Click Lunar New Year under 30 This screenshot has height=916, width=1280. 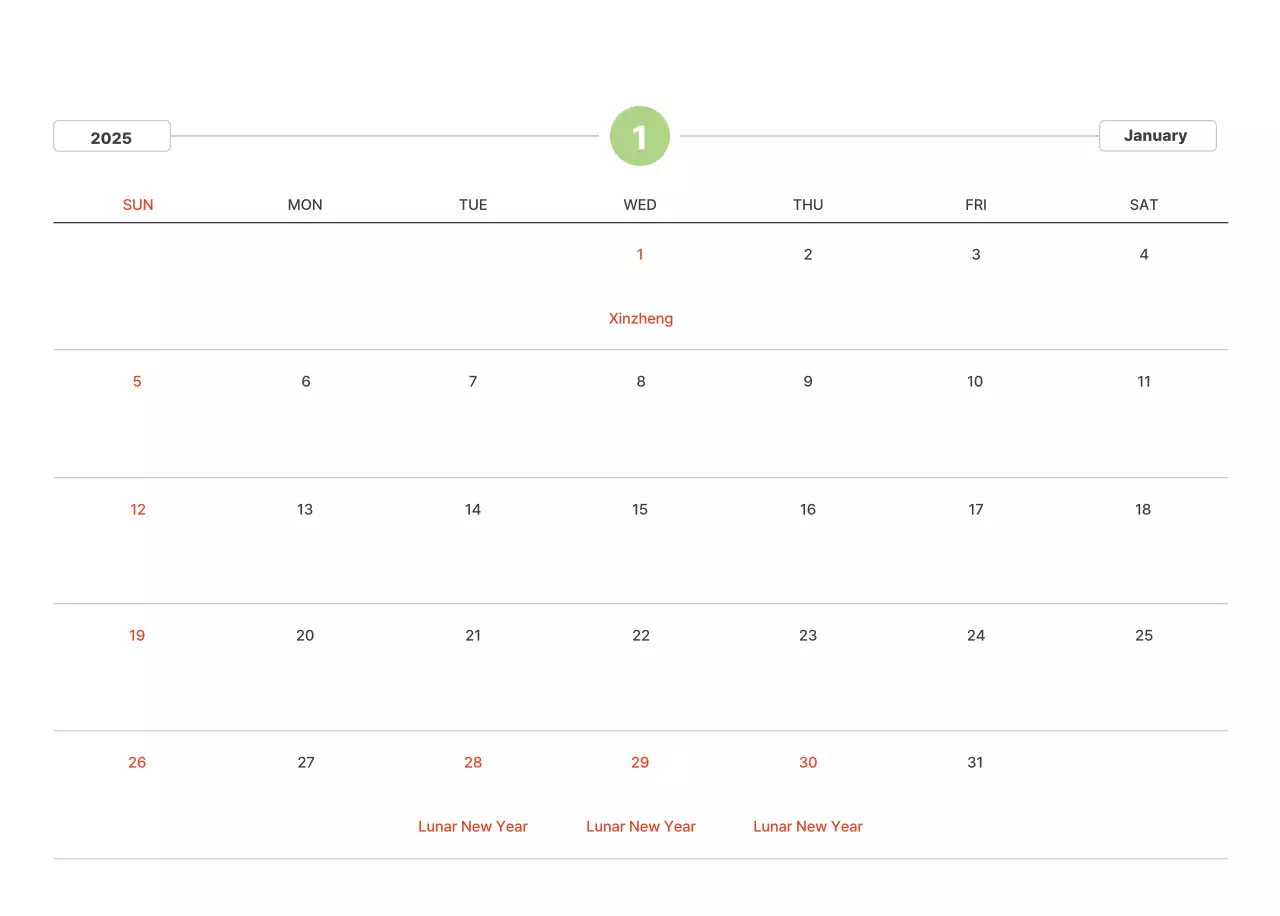808,827
